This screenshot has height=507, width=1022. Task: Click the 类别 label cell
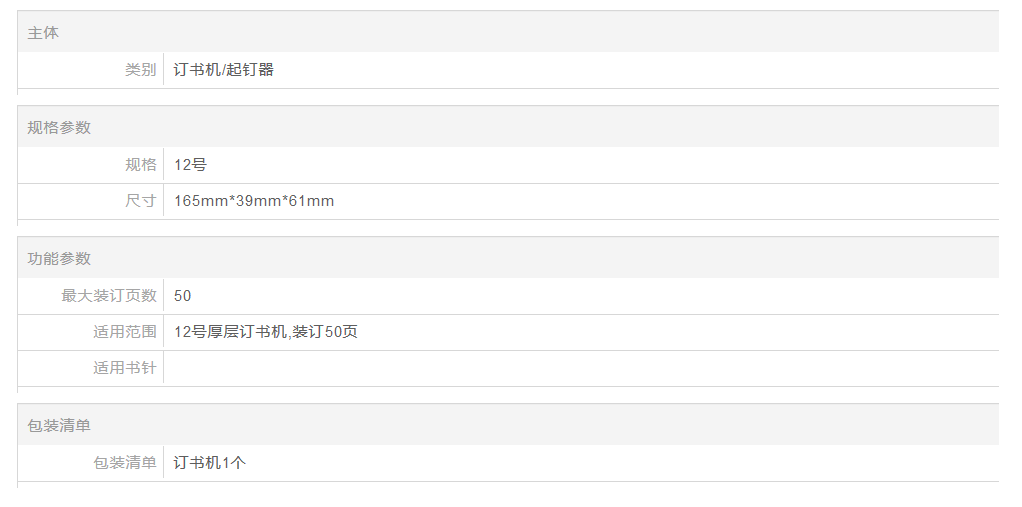pos(140,70)
